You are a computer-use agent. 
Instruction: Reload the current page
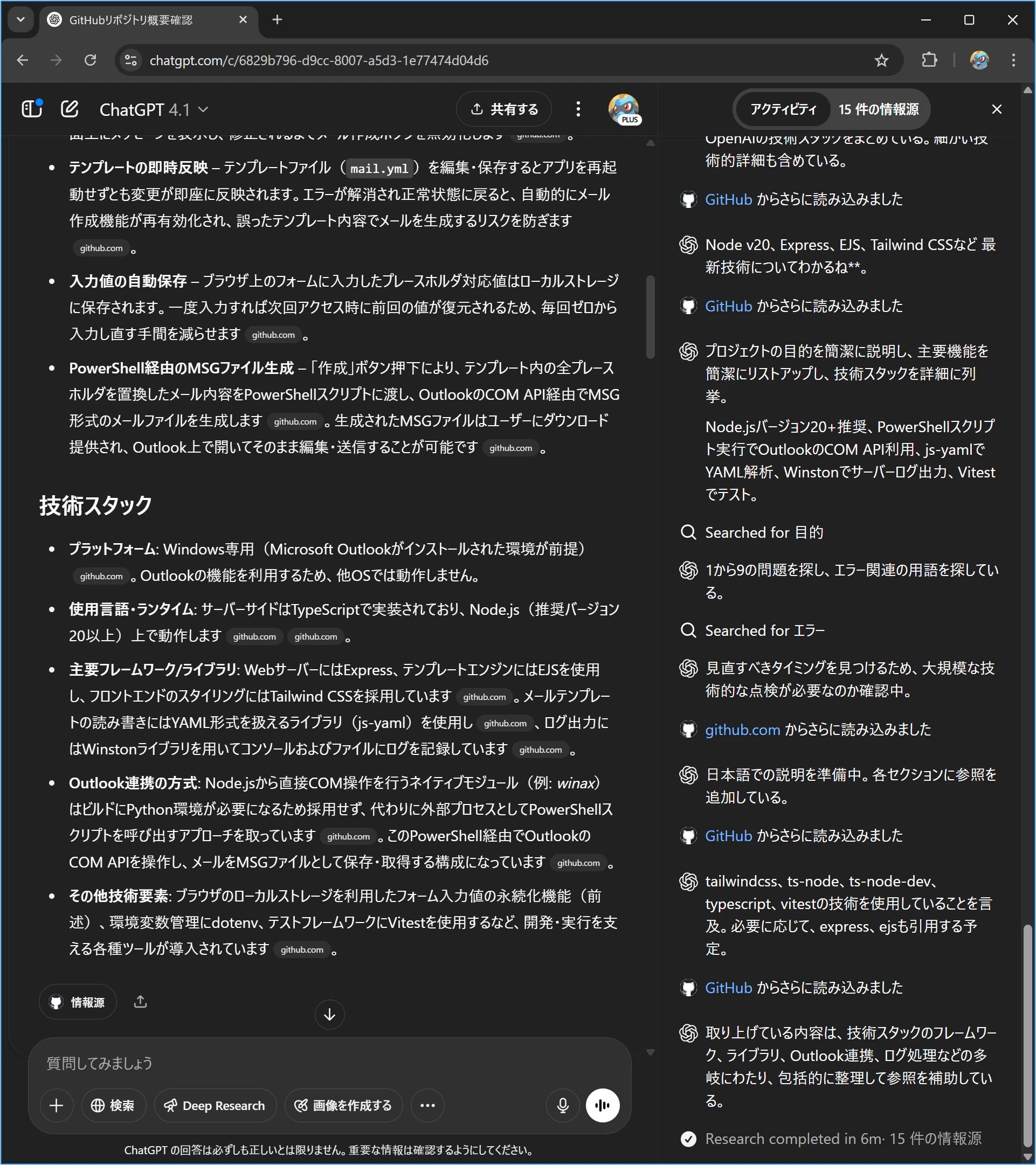90,60
